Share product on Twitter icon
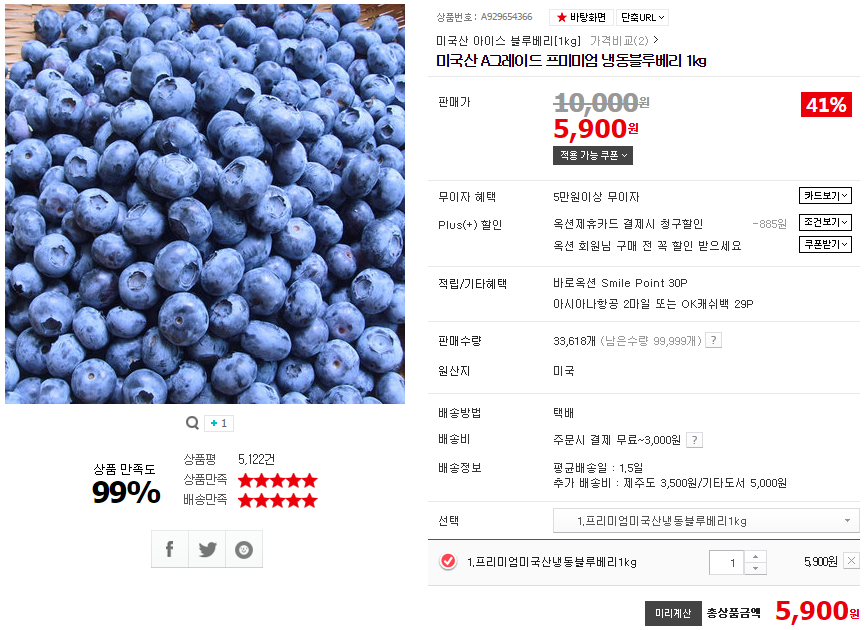867x630 pixels. [207, 549]
